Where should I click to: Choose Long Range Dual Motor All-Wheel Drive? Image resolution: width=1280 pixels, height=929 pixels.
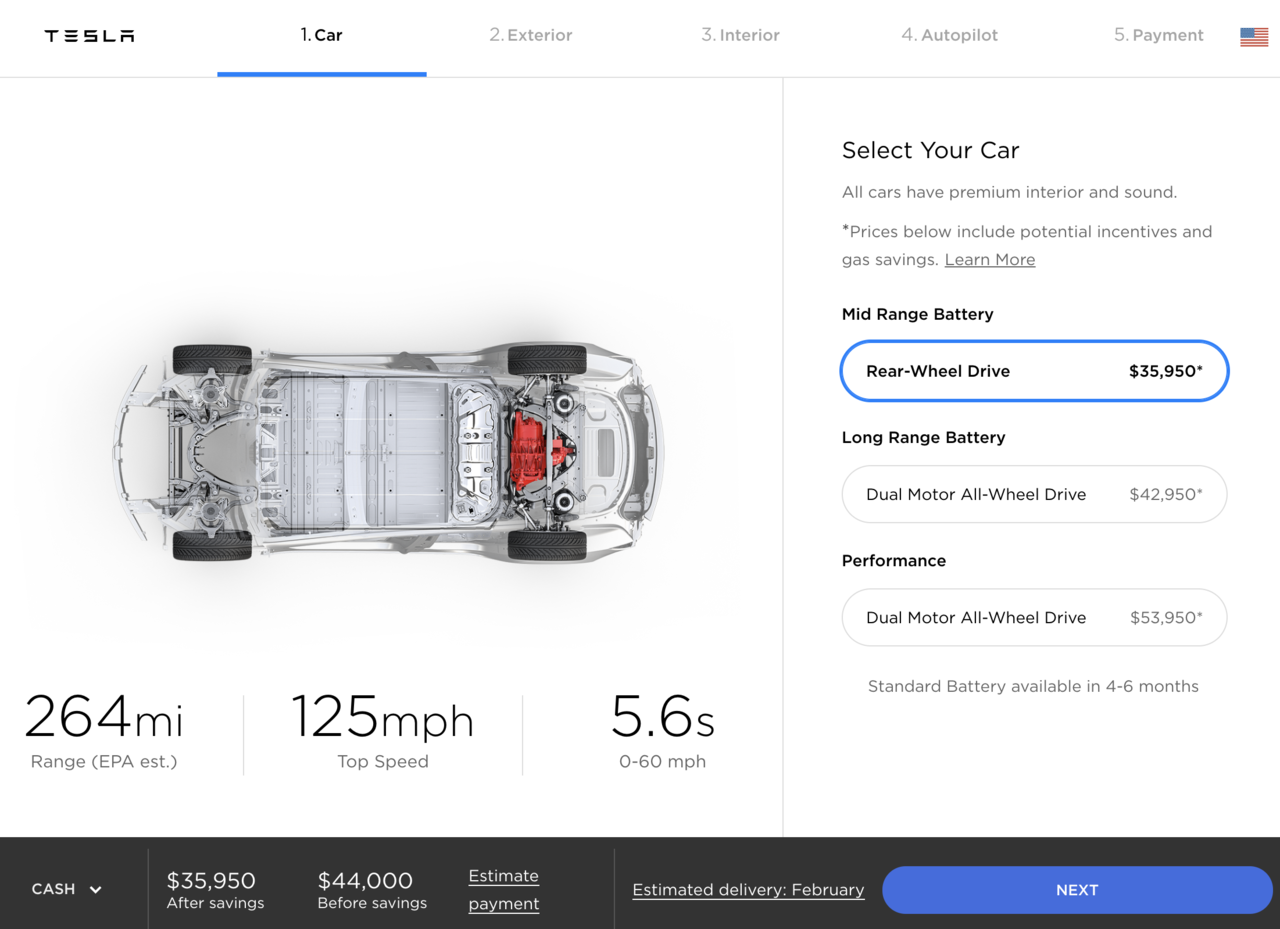(x=1034, y=494)
